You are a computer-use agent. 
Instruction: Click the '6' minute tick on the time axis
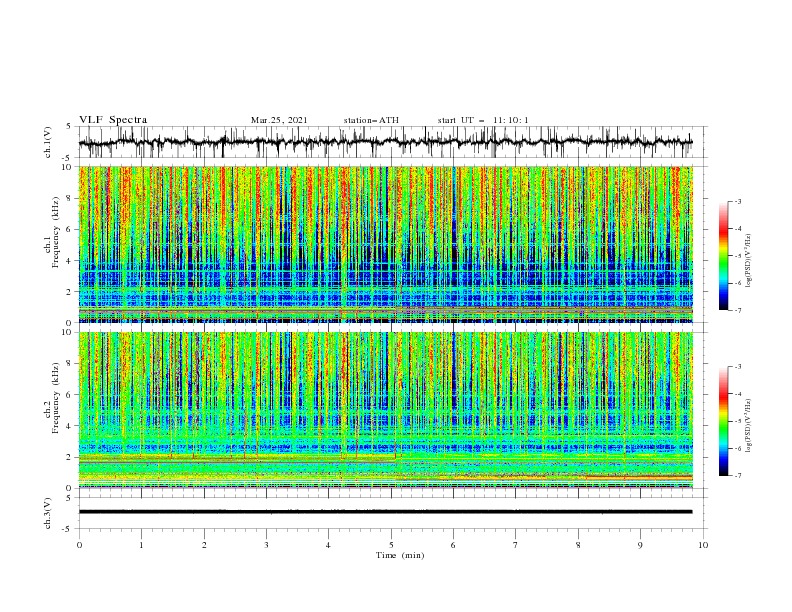pyautogui.click(x=454, y=545)
